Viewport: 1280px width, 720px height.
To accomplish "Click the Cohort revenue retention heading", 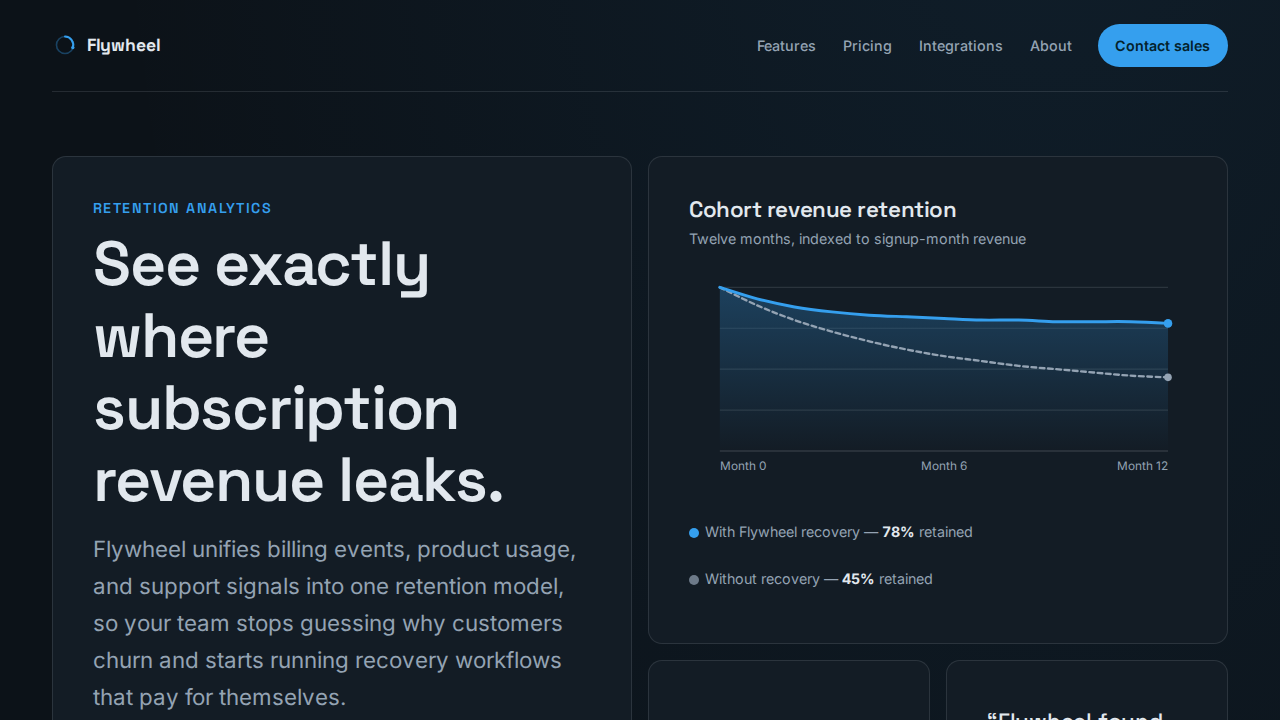I will click(823, 210).
